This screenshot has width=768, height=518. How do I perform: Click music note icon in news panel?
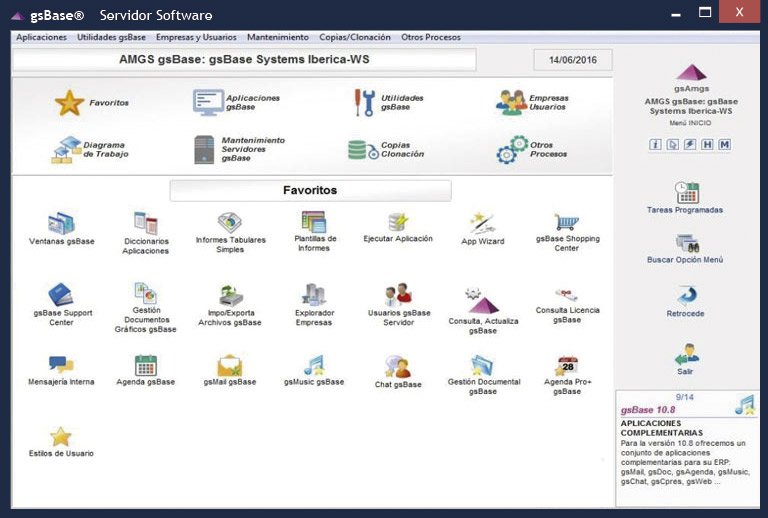pyautogui.click(x=745, y=404)
